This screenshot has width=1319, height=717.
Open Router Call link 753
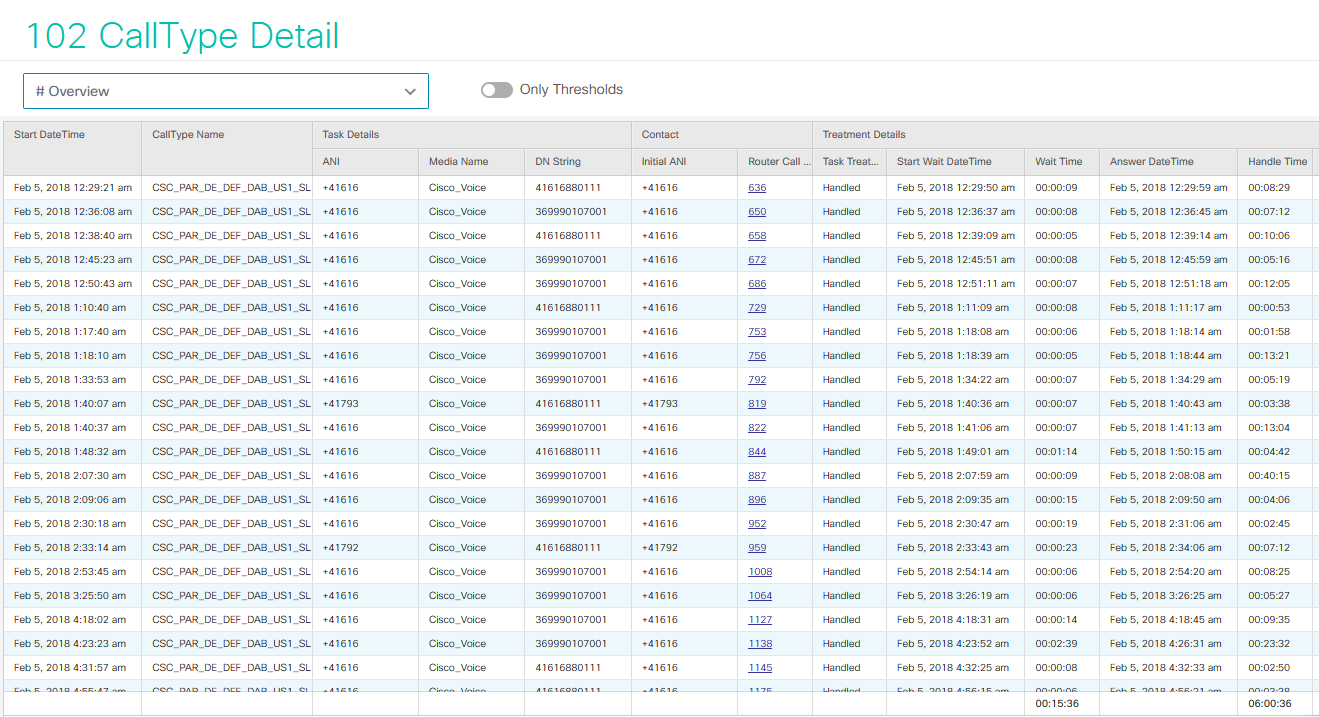tap(757, 332)
